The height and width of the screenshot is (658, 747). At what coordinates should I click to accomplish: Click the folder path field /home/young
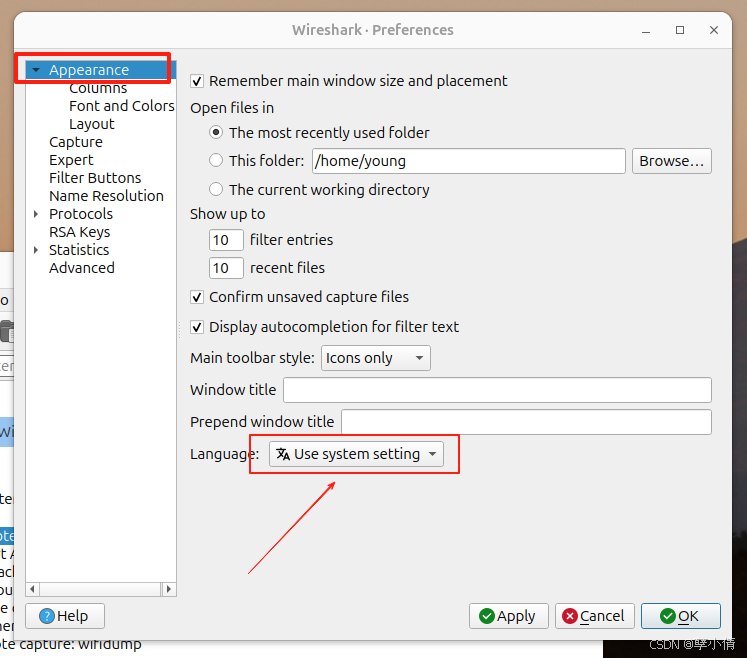469,161
